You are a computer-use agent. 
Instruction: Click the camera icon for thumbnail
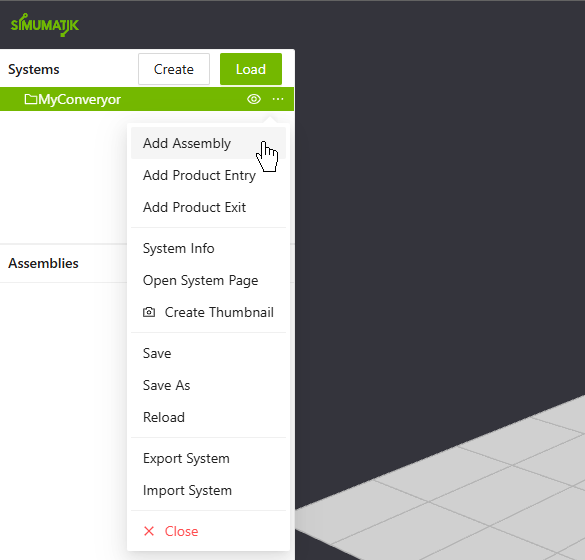(x=149, y=312)
